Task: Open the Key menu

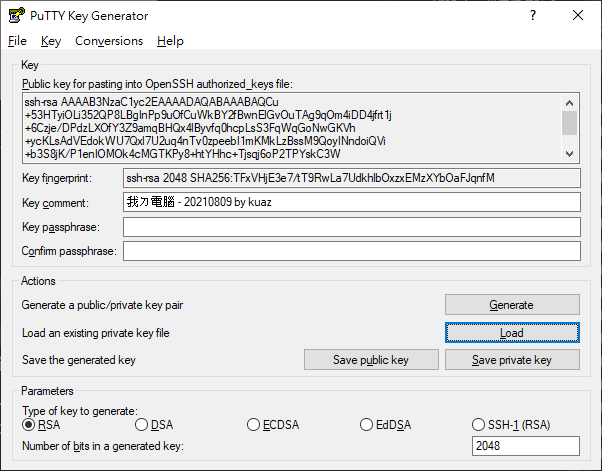Action: [51, 41]
